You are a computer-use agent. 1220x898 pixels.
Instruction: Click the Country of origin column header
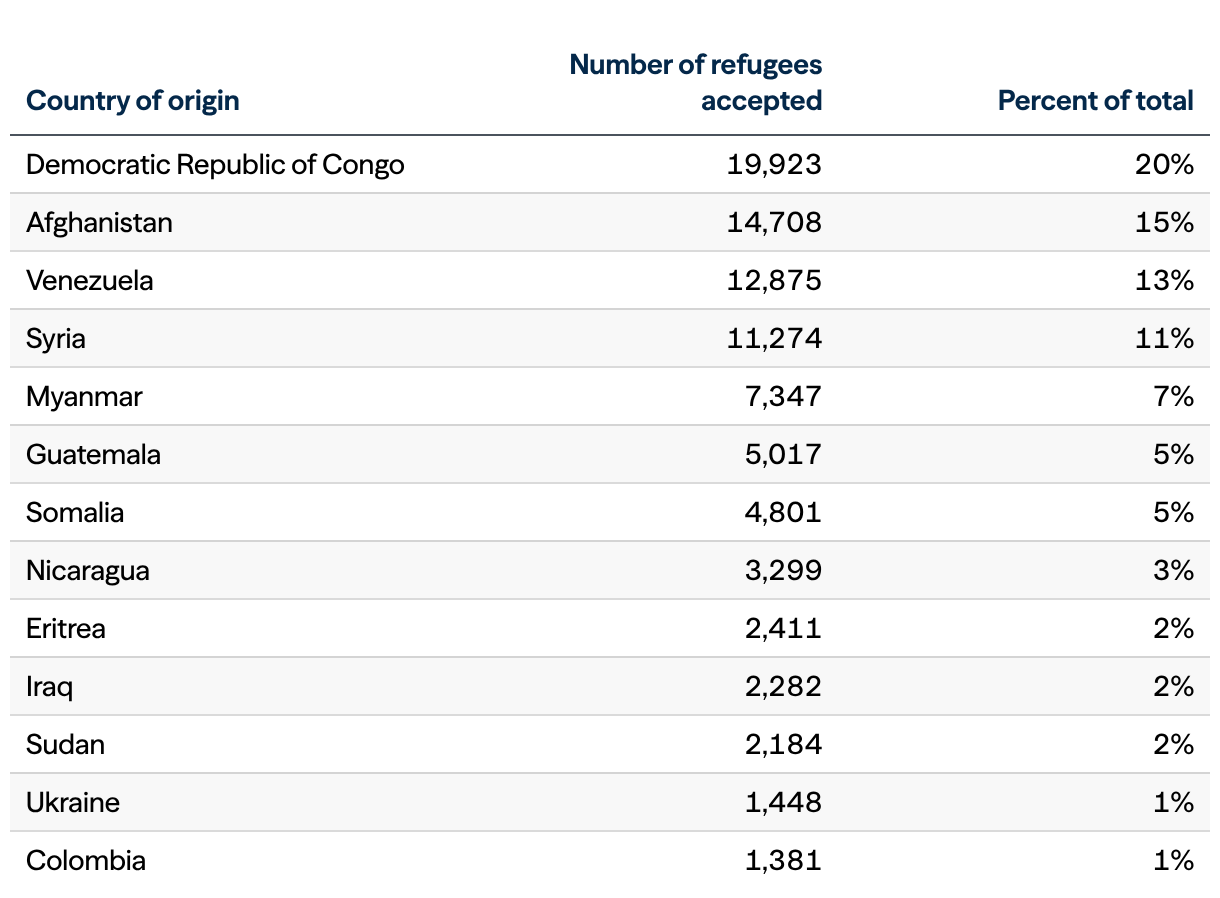(x=133, y=101)
